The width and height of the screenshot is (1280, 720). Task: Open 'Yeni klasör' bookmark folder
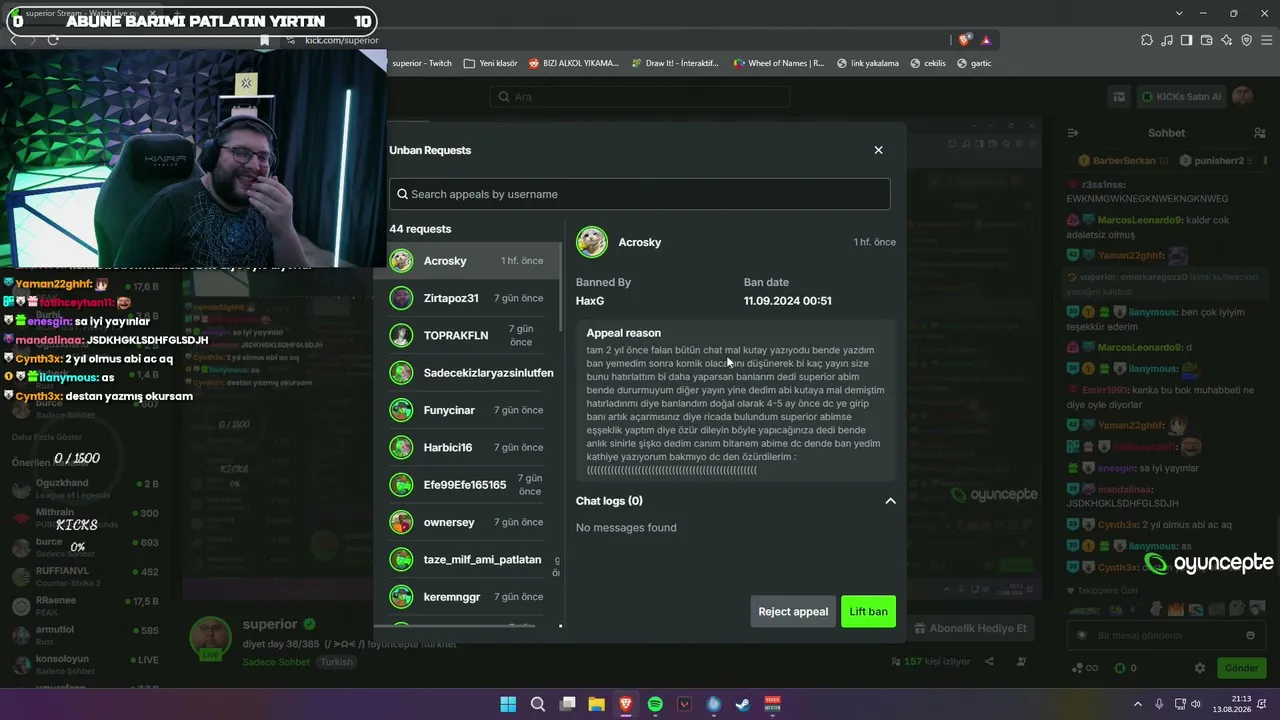490,63
